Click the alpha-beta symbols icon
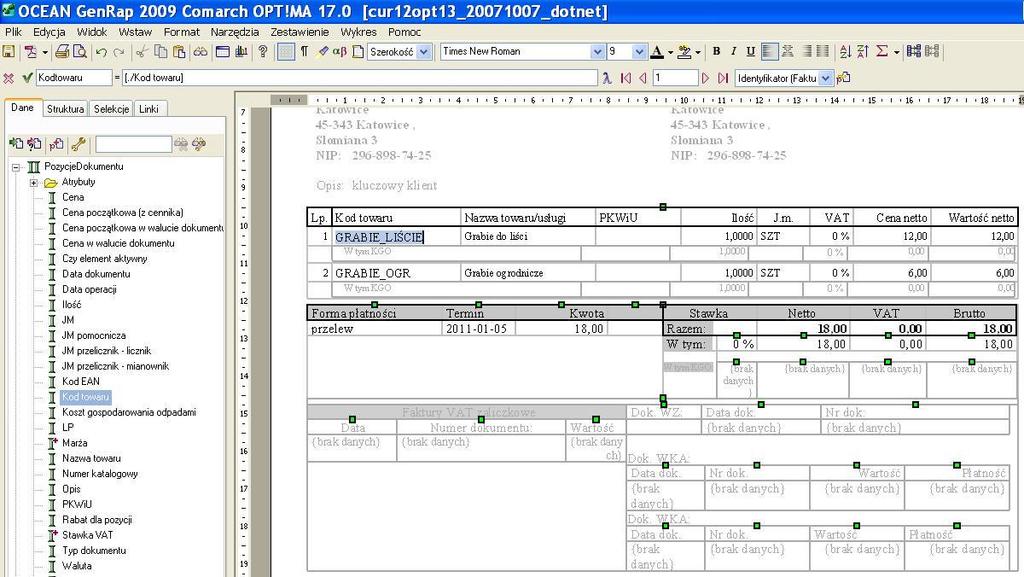 340,52
